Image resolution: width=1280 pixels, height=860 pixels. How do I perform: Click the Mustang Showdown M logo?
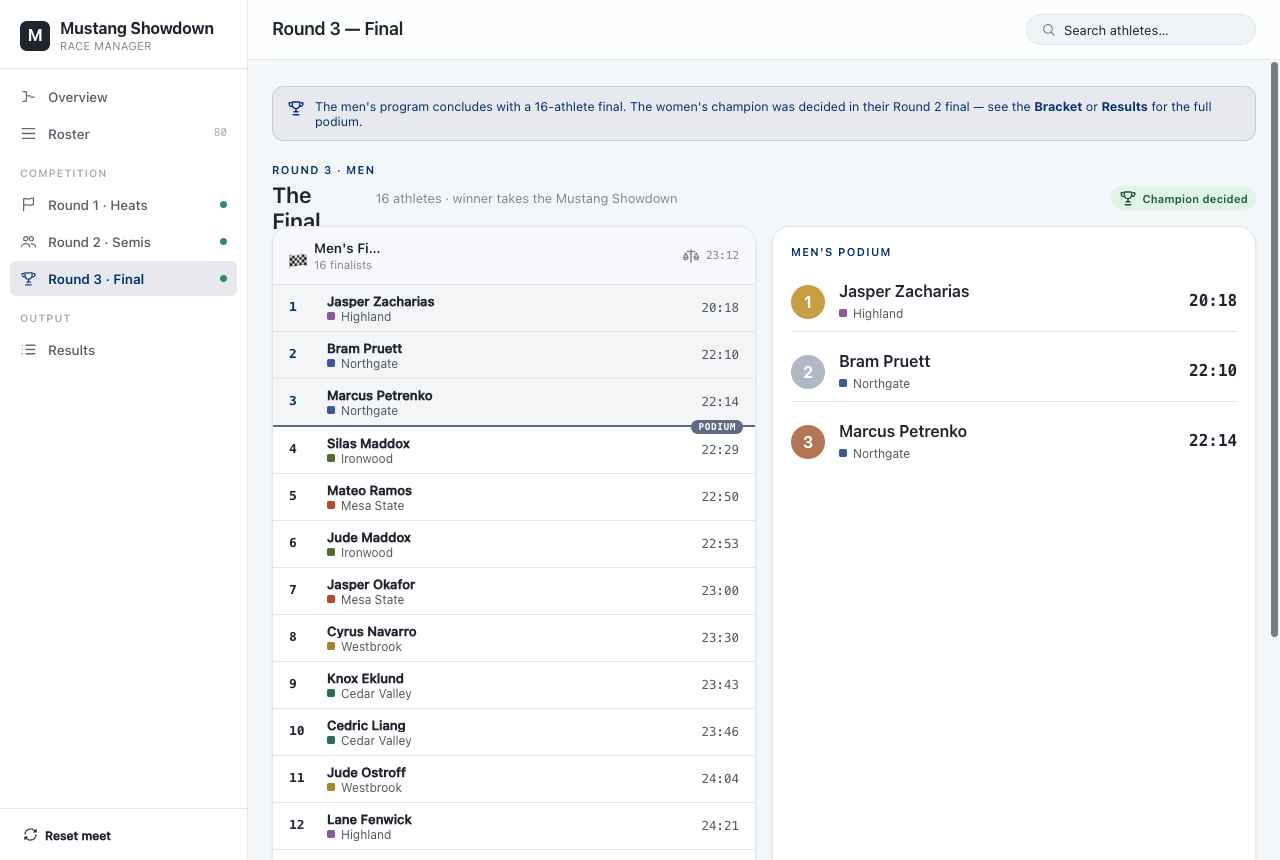(x=35, y=35)
